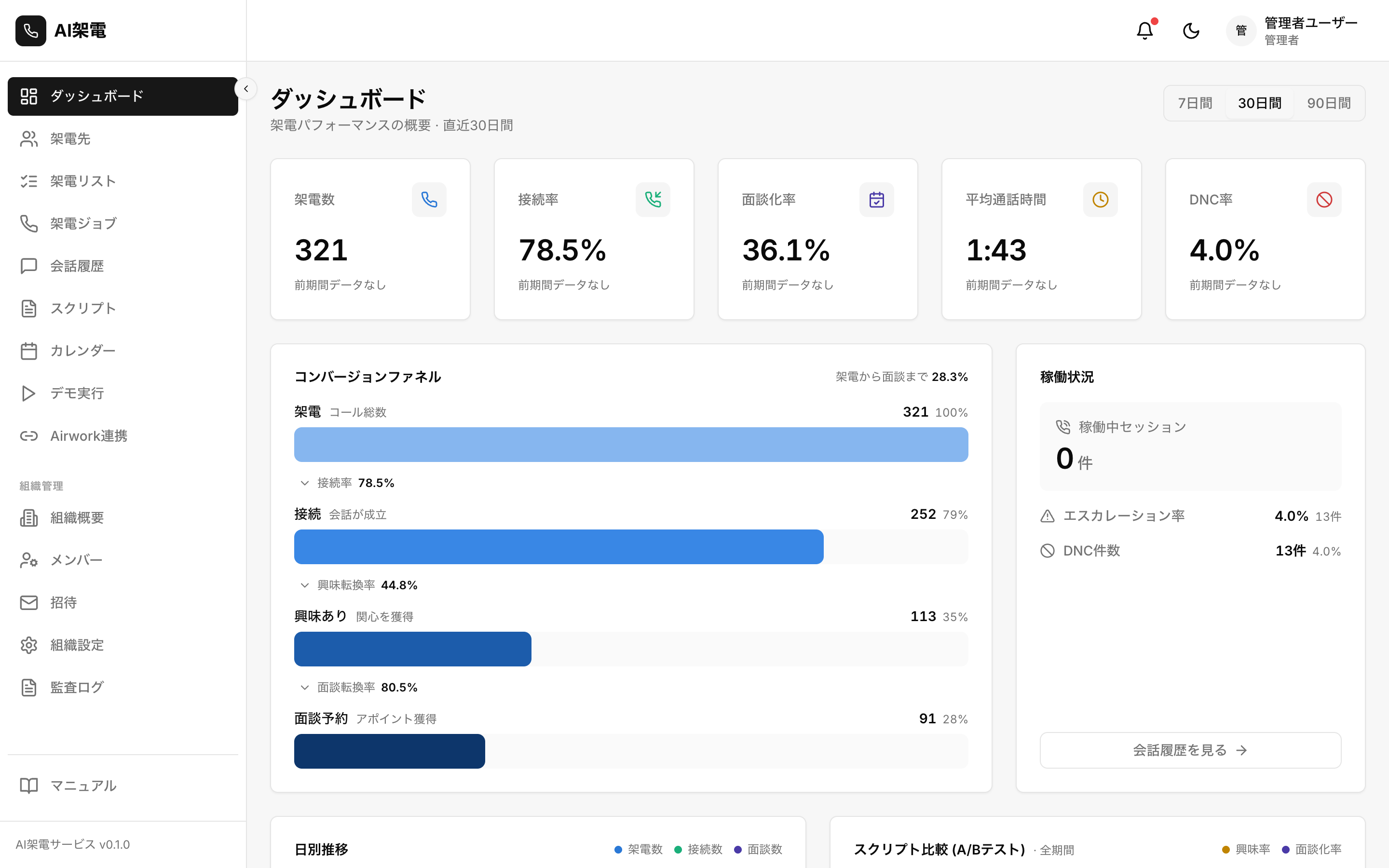Toggle 接続数 legend in 日別推移

(x=698, y=849)
